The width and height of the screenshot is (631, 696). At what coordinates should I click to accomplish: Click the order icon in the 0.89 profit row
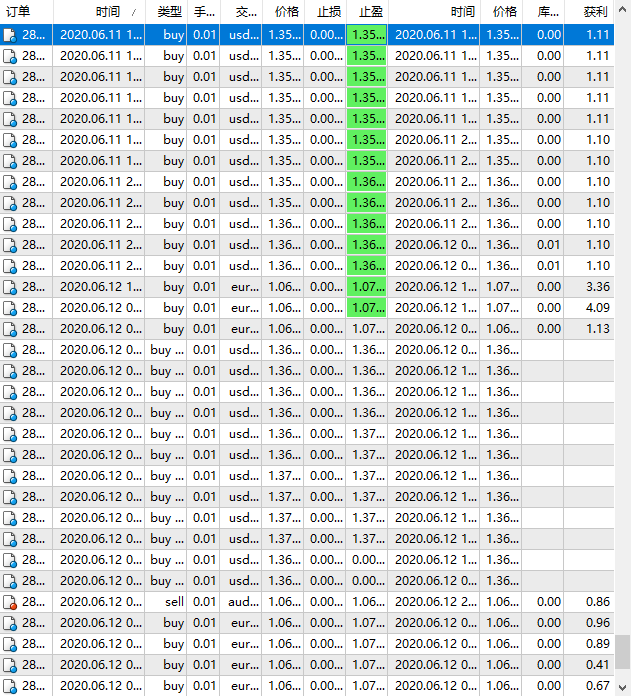coord(10,644)
